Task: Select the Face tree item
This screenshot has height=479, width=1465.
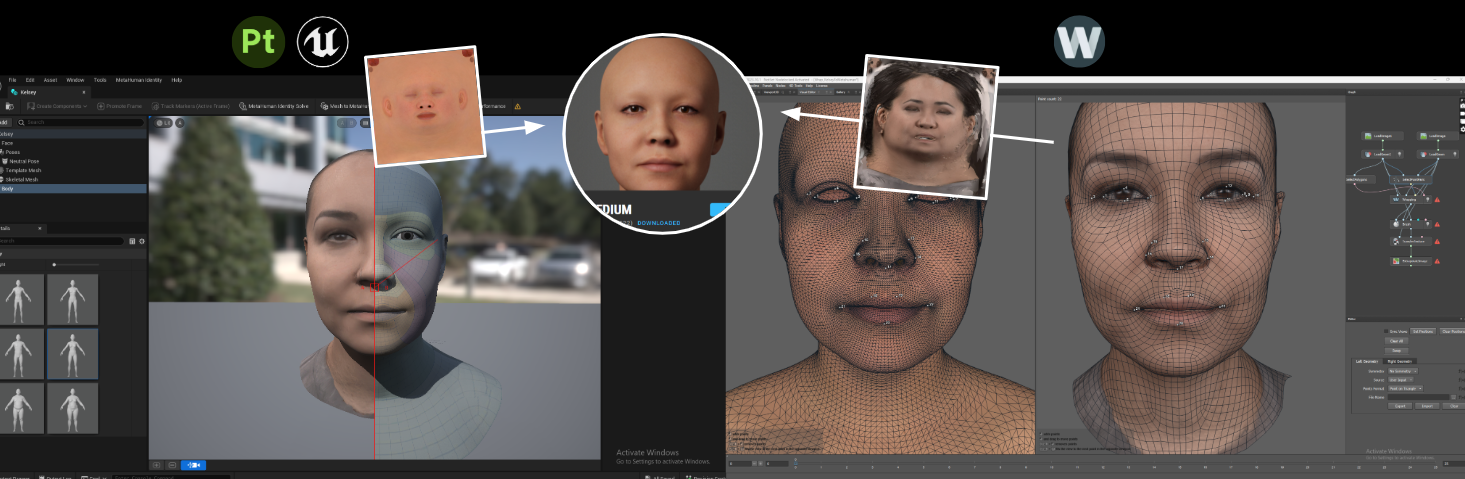Action: (73, 143)
